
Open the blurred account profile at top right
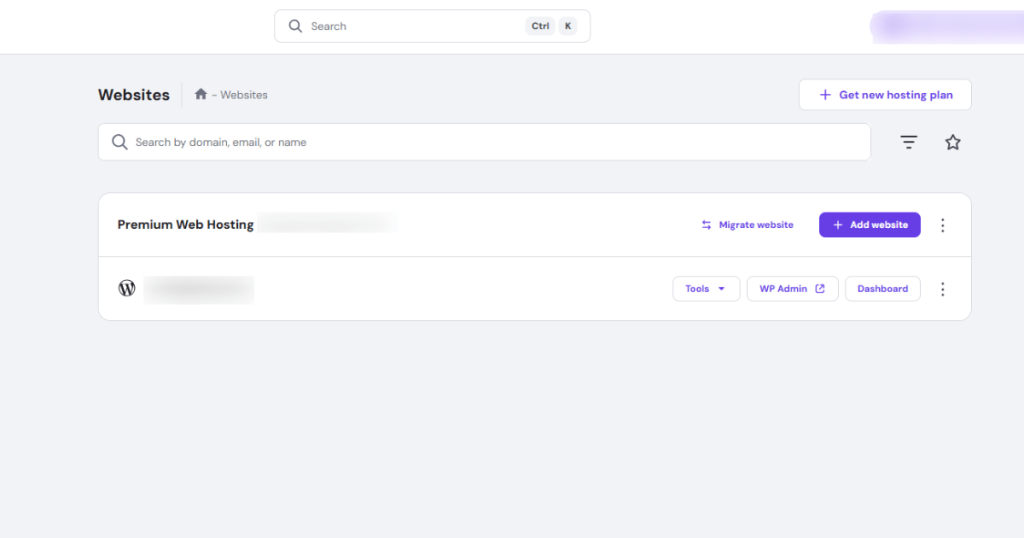pyautogui.click(x=945, y=26)
